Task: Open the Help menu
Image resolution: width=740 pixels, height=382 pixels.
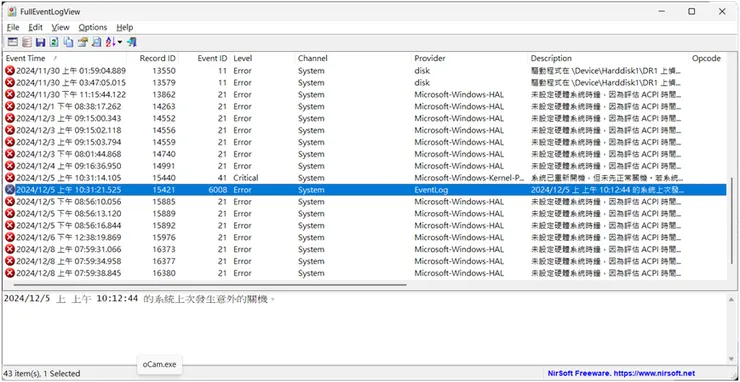Action: pyautogui.click(x=125, y=27)
